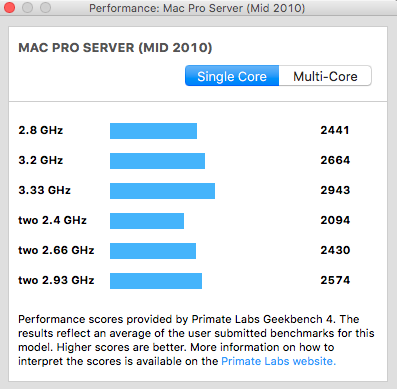Select the Single Core tab
This screenshot has height=389, width=397.
232,76
